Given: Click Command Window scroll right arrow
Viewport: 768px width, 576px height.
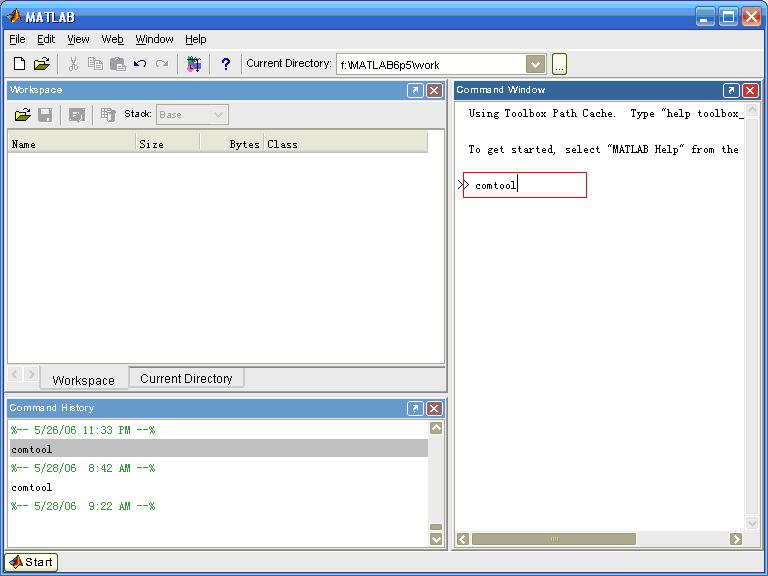Looking at the screenshot, I should pos(736,539).
